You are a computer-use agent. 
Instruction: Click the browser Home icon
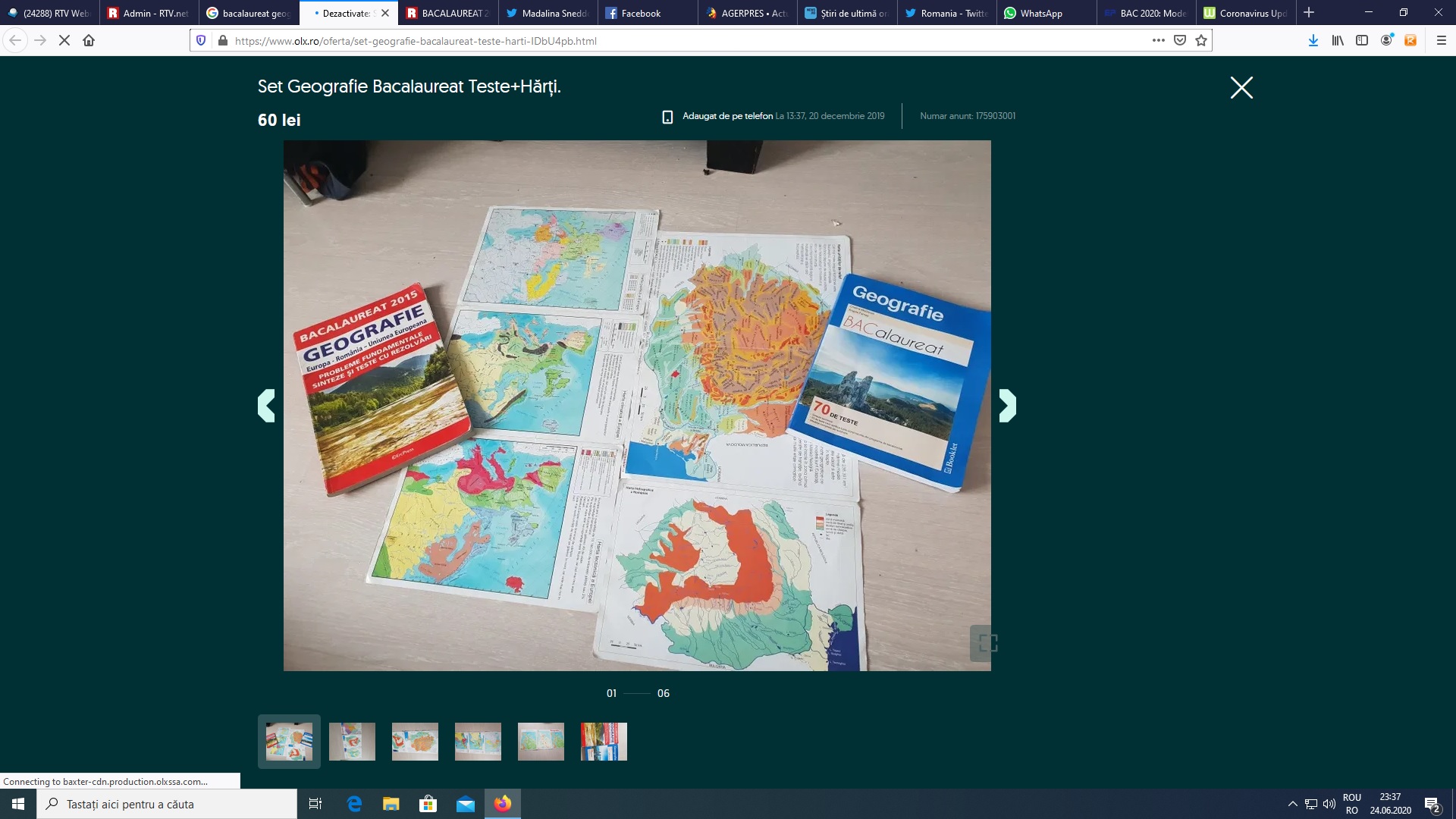pyautogui.click(x=89, y=41)
